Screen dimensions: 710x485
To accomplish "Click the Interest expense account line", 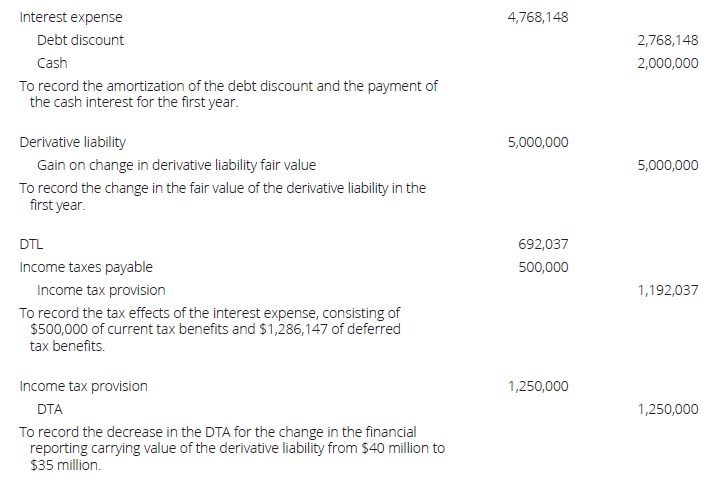I will pyautogui.click(x=71, y=18).
